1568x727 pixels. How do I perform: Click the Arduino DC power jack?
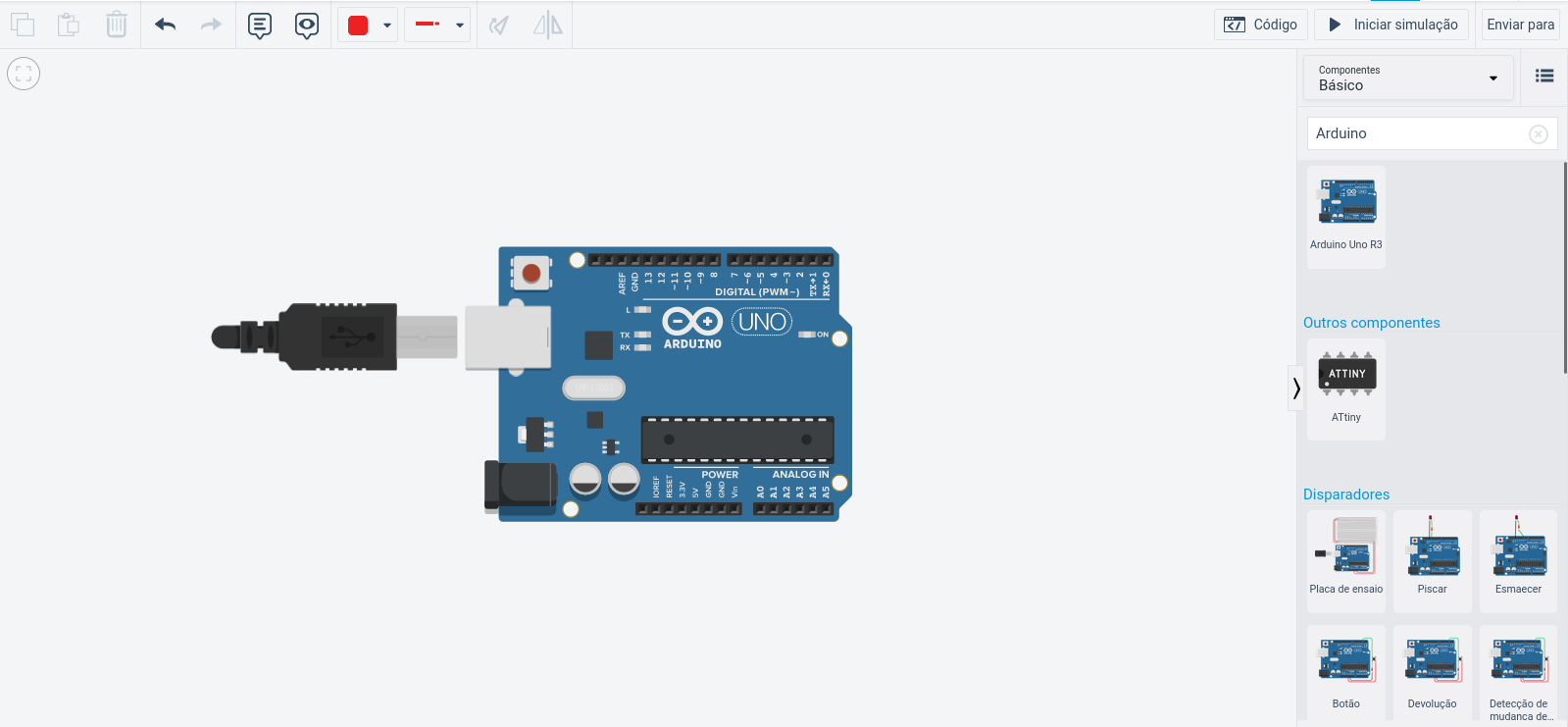[521, 486]
